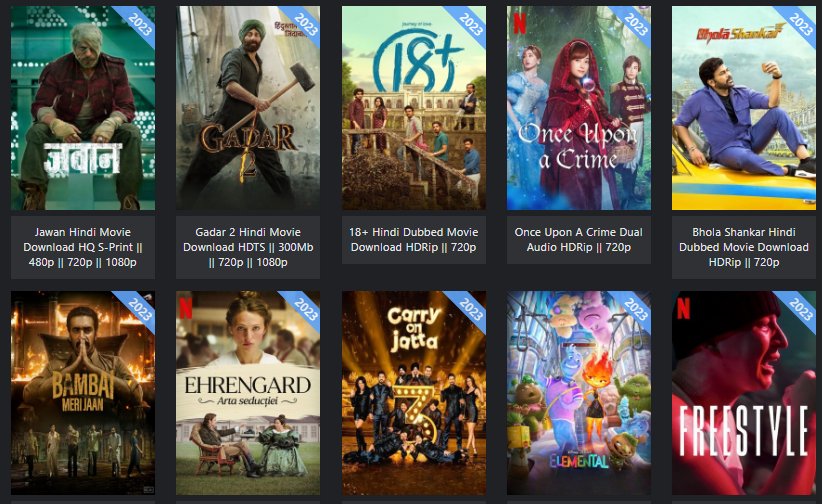822x504 pixels.
Task: Click the Netflix logo on Once Upon a Crime
Action: [520, 24]
